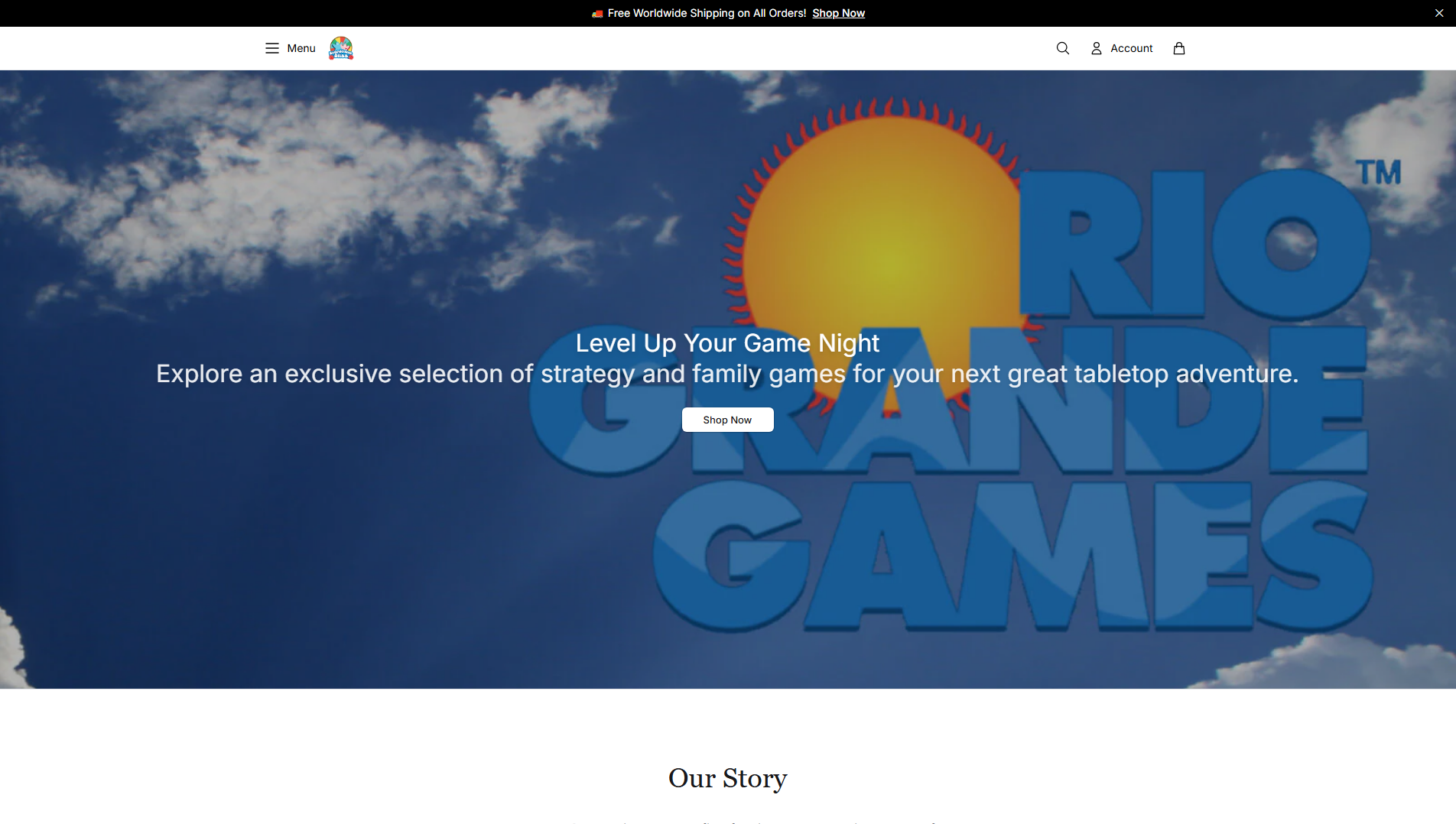Screen dimensions: 1456x824
Task: Open the hamburger Menu icon
Action: coord(271,48)
